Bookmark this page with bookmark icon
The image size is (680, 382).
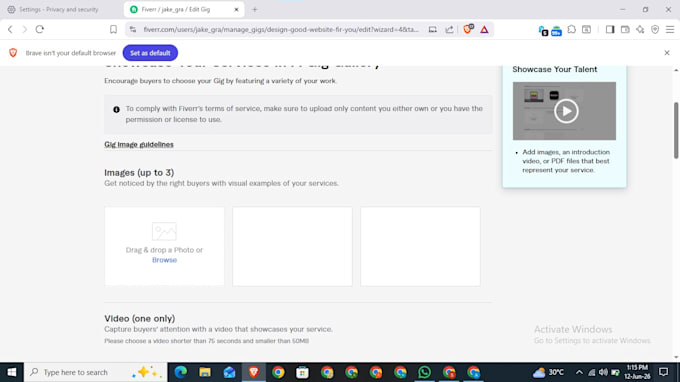pos(113,29)
